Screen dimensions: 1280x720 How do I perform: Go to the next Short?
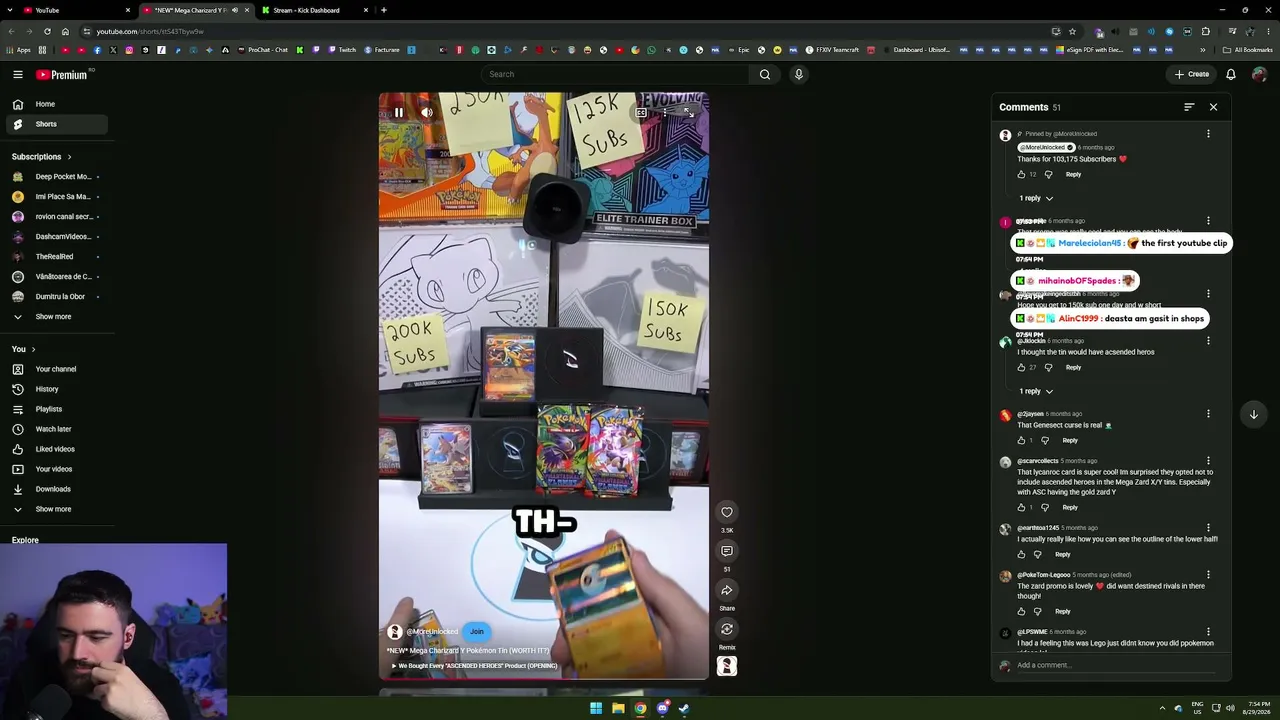pos(1254,414)
